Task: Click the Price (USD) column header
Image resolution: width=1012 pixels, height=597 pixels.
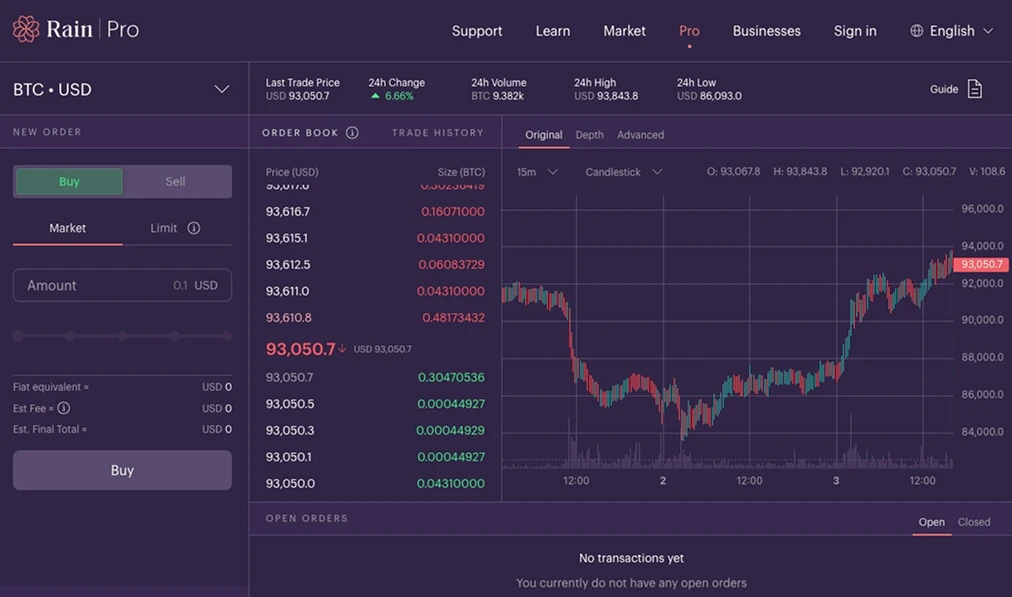Action: coord(292,172)
